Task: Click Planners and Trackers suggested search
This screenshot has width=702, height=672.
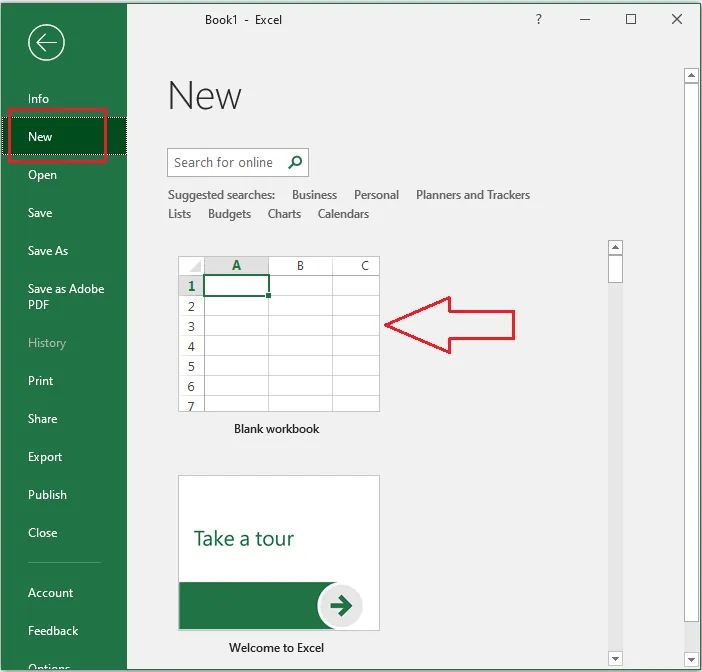Action: click(473, 195)
